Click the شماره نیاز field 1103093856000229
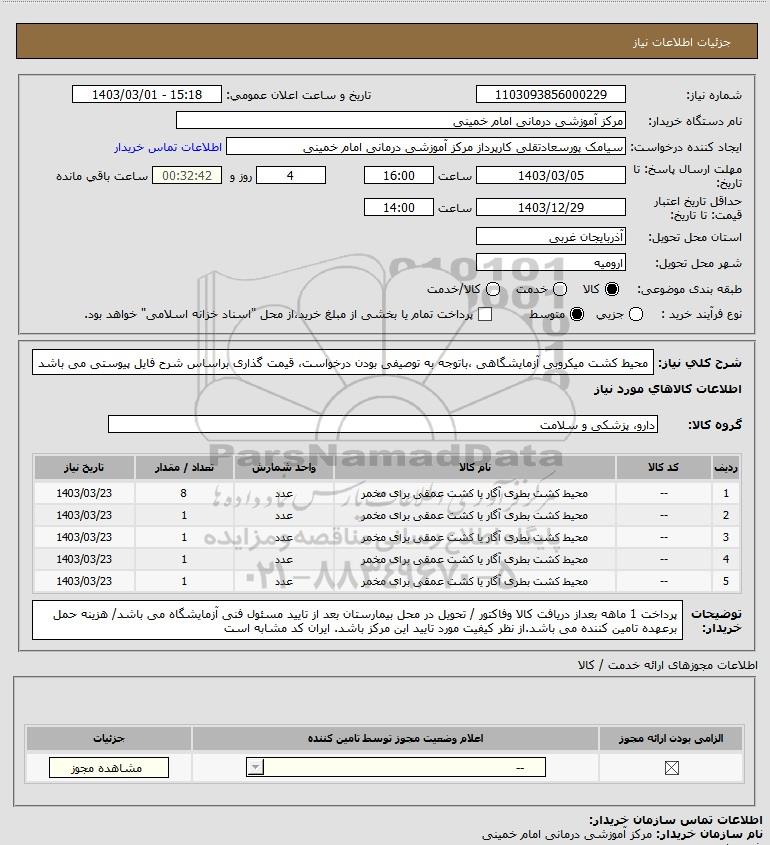This screenshot has width=770, height=845. [551, 94]
